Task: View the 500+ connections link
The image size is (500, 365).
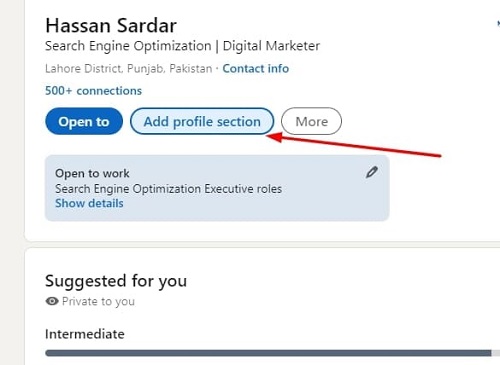Action: 93,91
